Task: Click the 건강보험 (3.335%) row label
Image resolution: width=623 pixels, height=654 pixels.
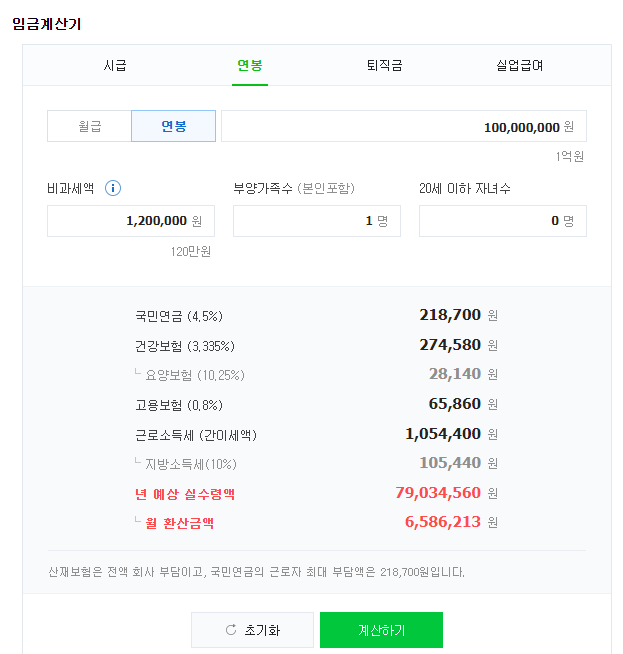Action: click(x=185, y=346)
